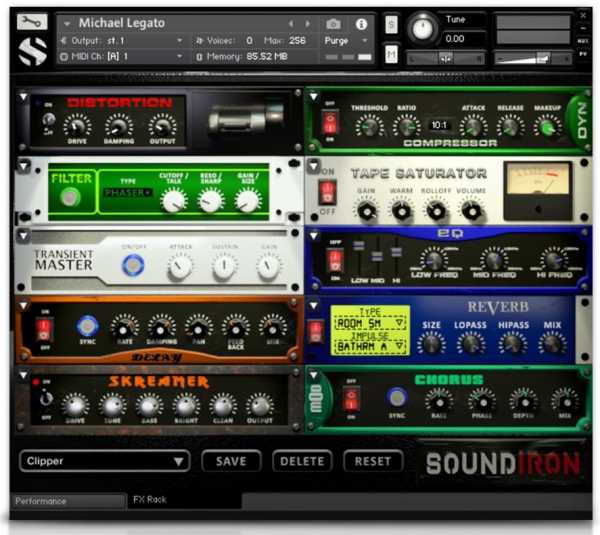
Task: Click the Delay Sync button
Action: coord(87,326)
